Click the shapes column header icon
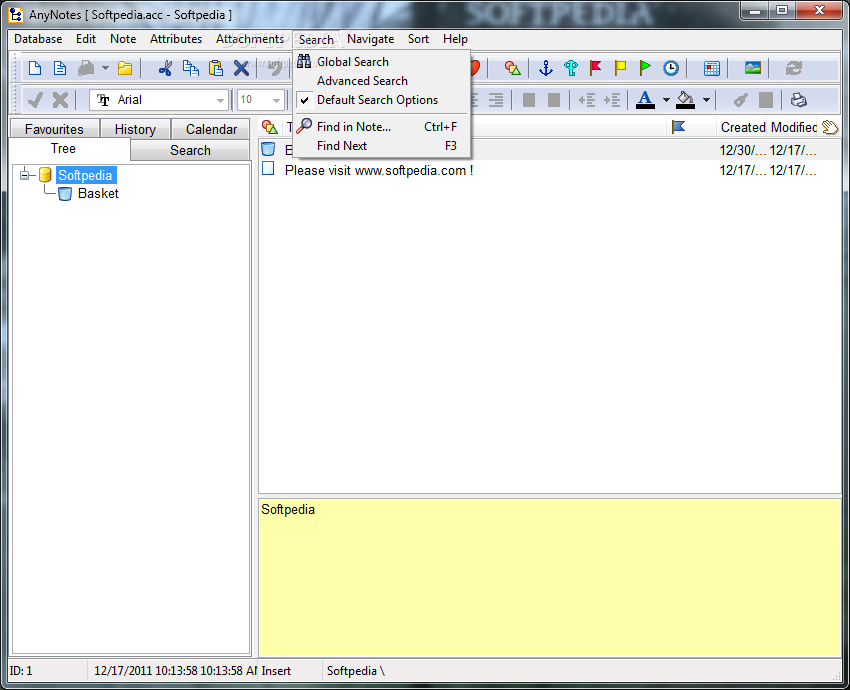The height and width of the screenshot is (690, 850). [269, 127]
